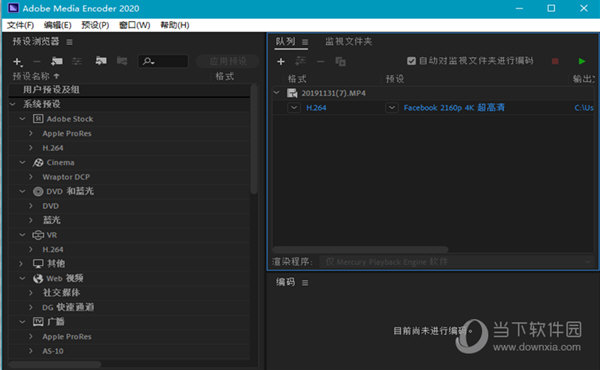Screen dimensions: 600x370
Task: Open the 渲染程序 renderer dropdown
Action: (456, 262)
